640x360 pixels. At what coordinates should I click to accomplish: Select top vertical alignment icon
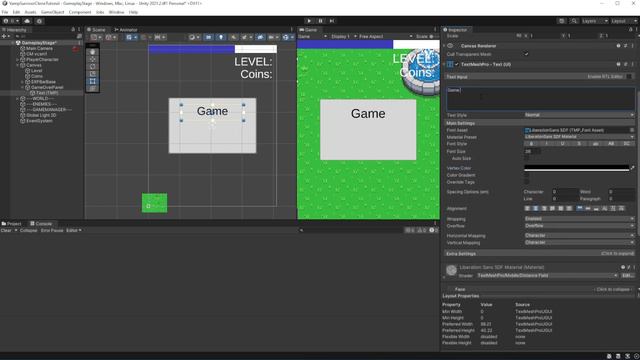[x=580, y=209]
